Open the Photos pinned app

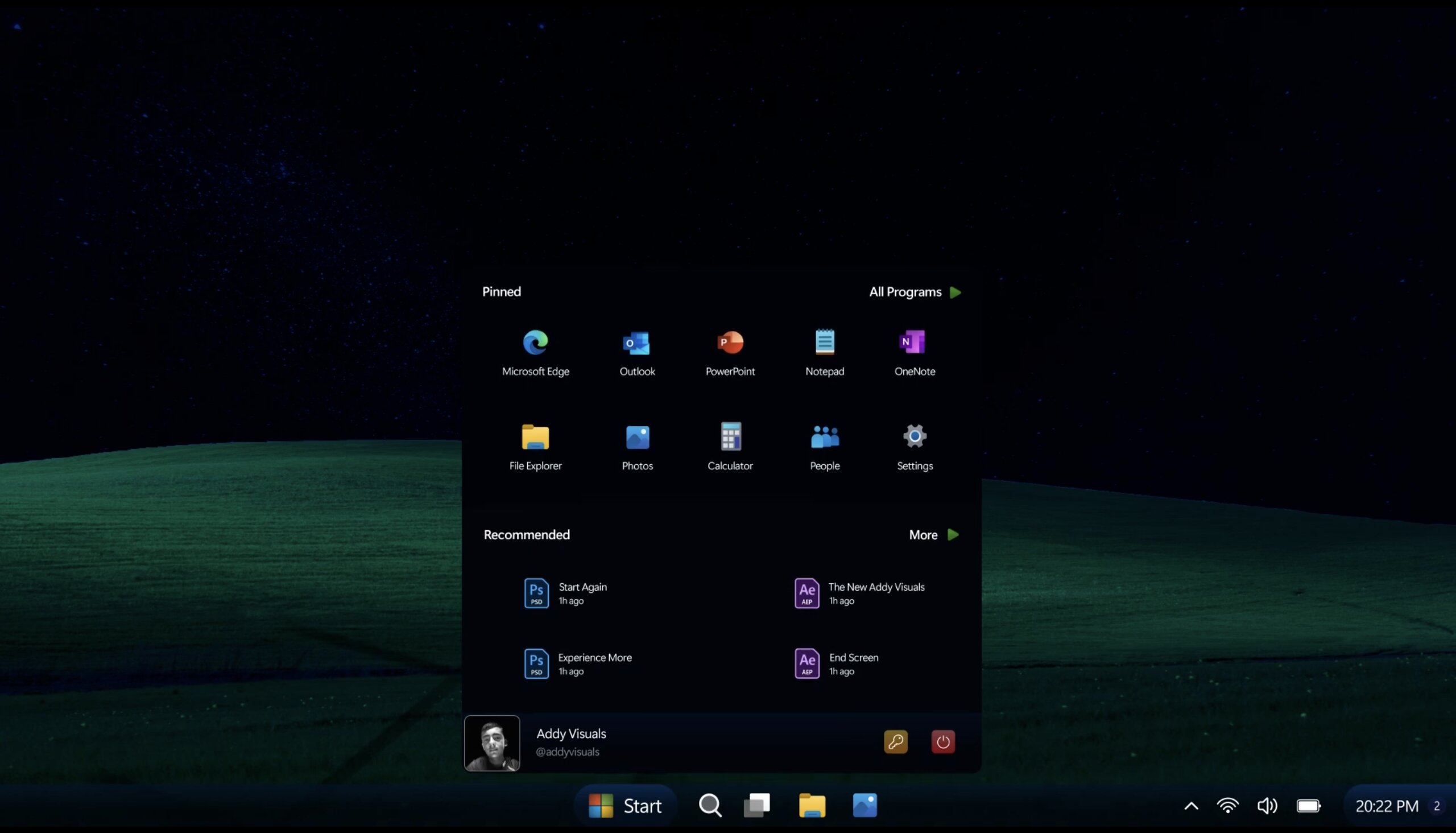637,447
